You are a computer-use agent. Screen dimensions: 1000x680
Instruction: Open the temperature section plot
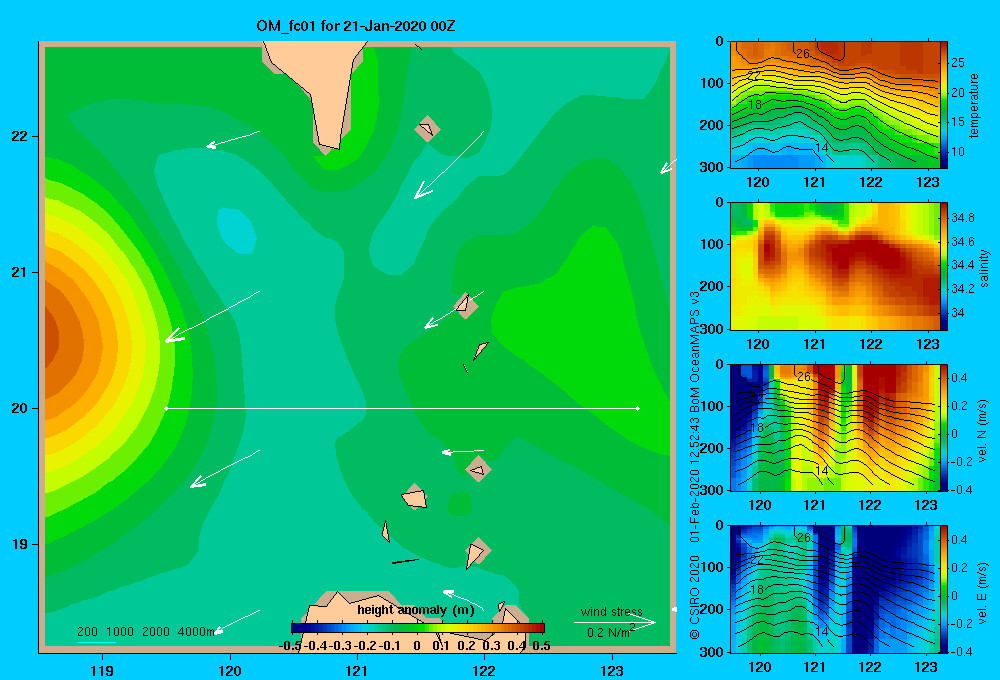pos(834,105)
